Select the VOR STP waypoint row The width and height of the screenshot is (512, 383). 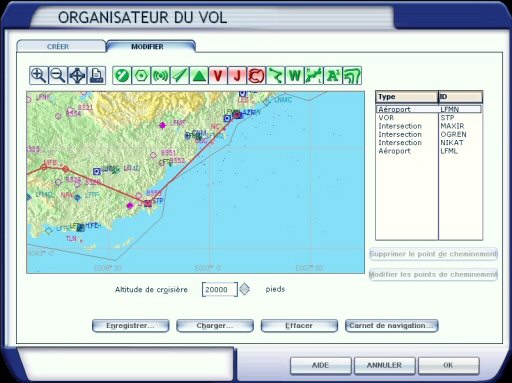click(x=429, y=118)
